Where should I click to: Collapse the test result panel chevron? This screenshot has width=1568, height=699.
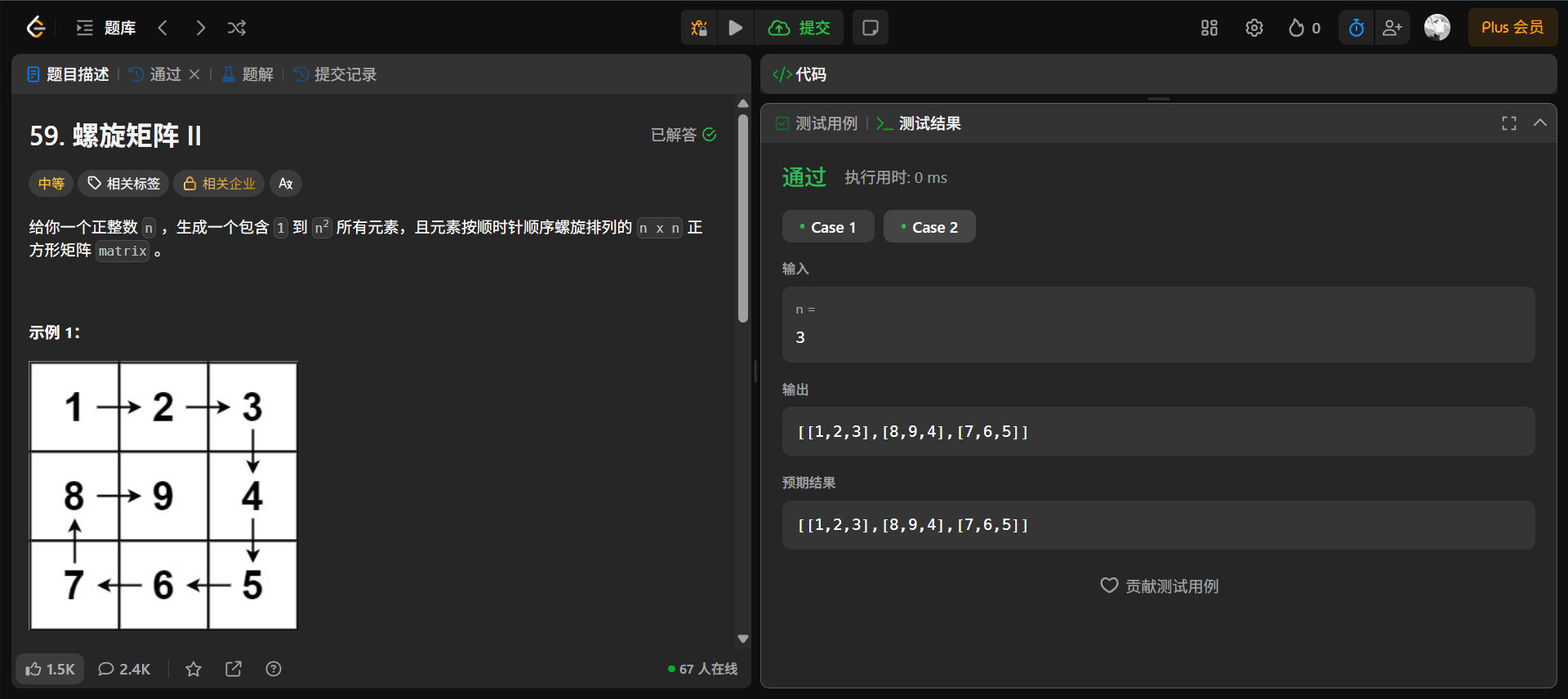click(x=1540, y=123)
